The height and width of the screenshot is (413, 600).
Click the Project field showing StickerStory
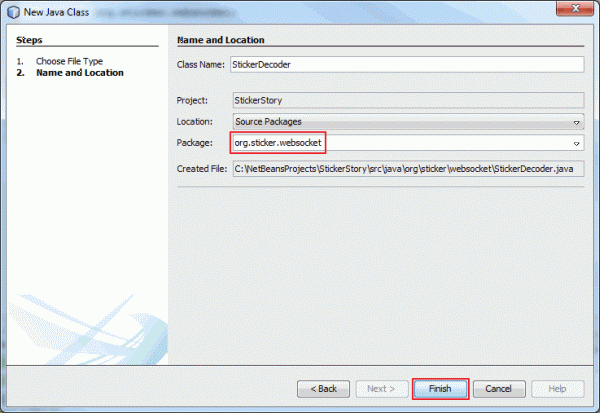coord(408,100)
